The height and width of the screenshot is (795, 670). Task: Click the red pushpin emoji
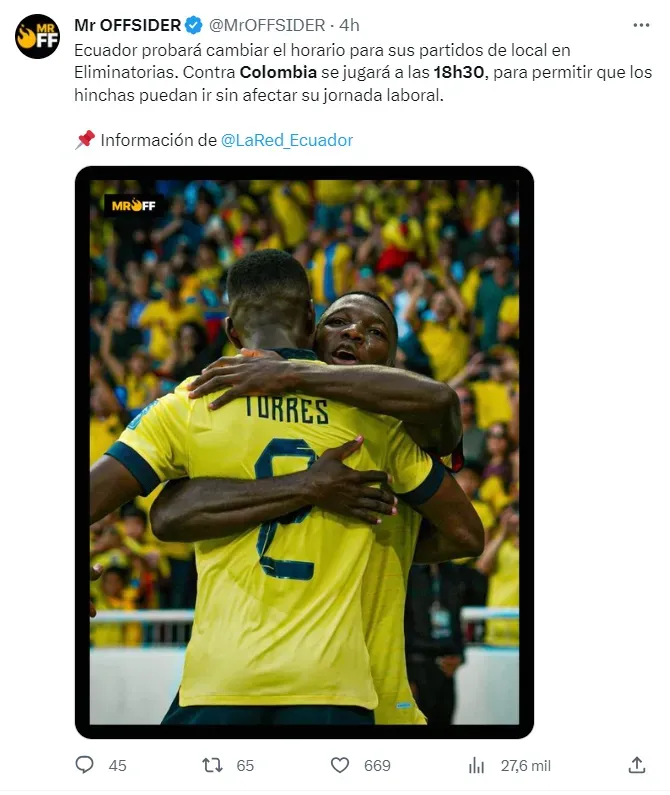(x=85, y=139)
